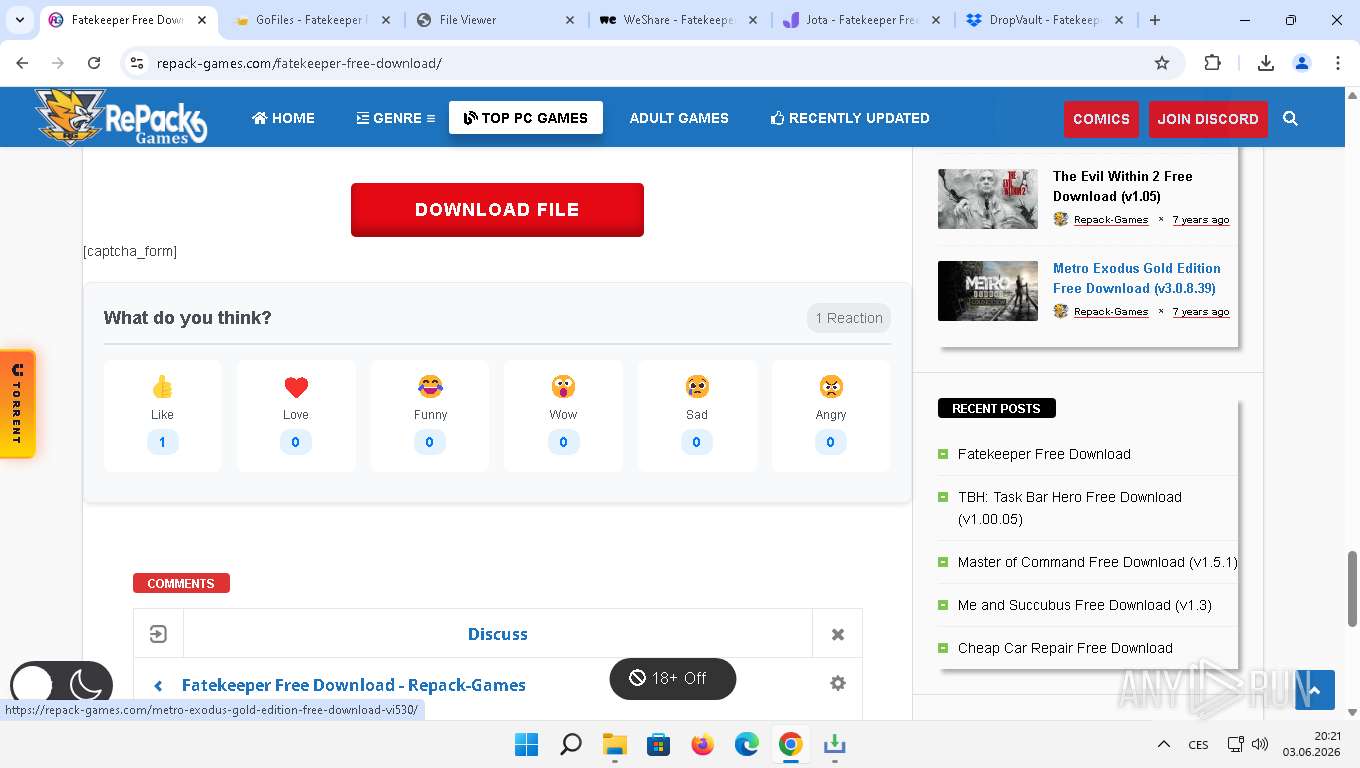
Task: Launch Firefox from taskbar
Action: (703, 744)
